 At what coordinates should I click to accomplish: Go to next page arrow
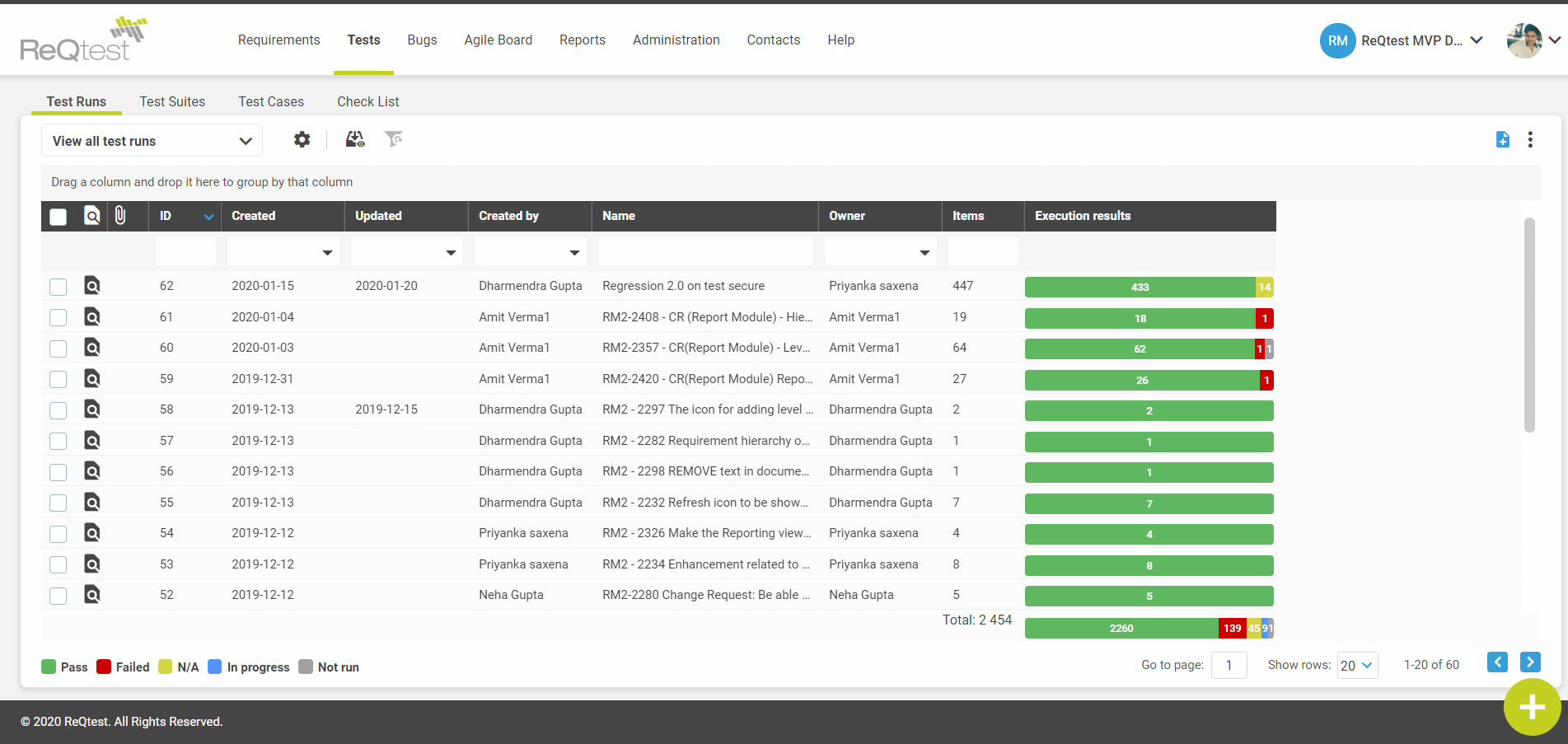click(x=1530, y=662)
